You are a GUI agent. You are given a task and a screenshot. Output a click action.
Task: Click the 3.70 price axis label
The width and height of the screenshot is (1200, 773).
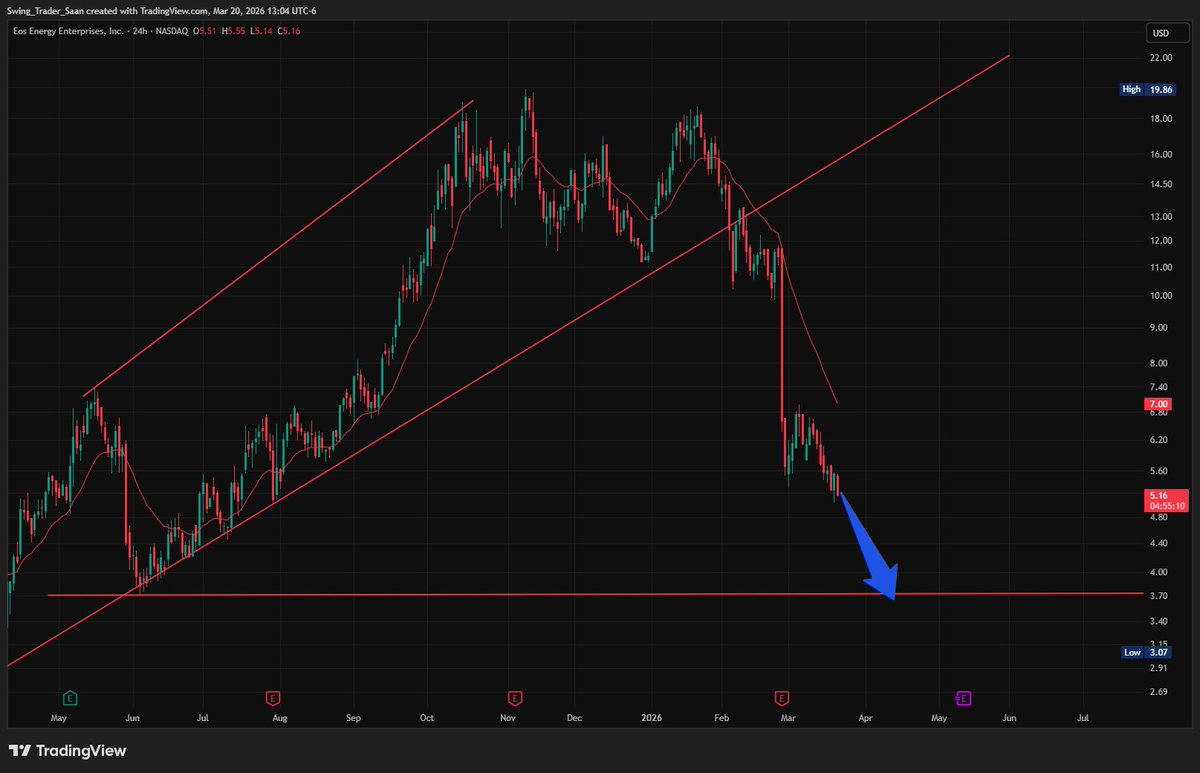click(x=1161, y=596)
